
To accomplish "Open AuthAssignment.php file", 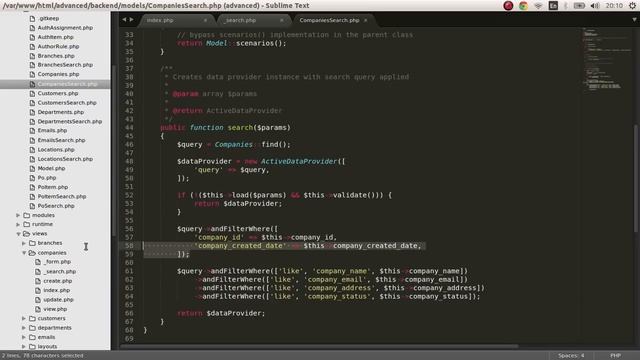I will [65, 28].
